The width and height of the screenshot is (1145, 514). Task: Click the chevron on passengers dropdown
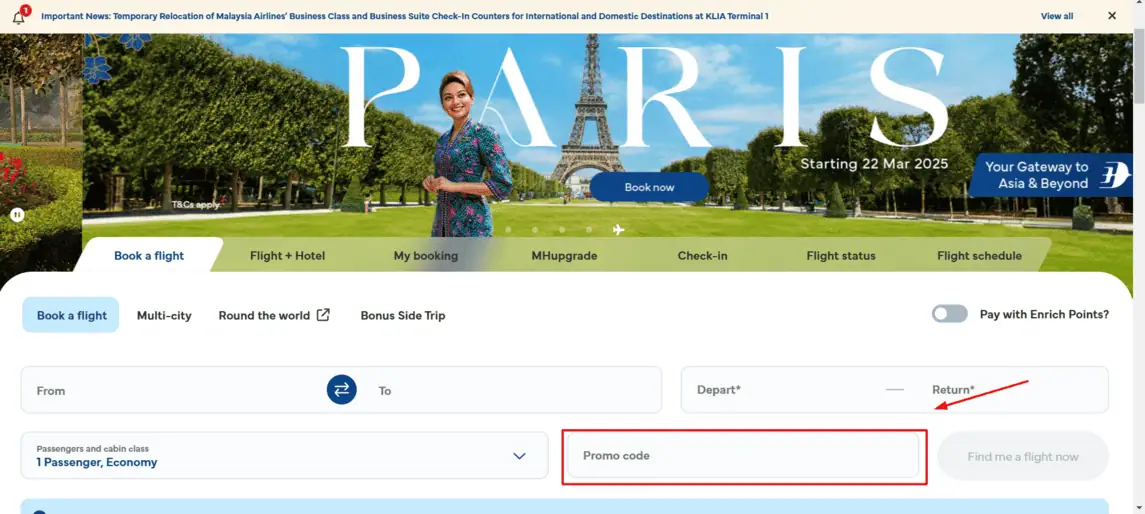coord(519,456)
